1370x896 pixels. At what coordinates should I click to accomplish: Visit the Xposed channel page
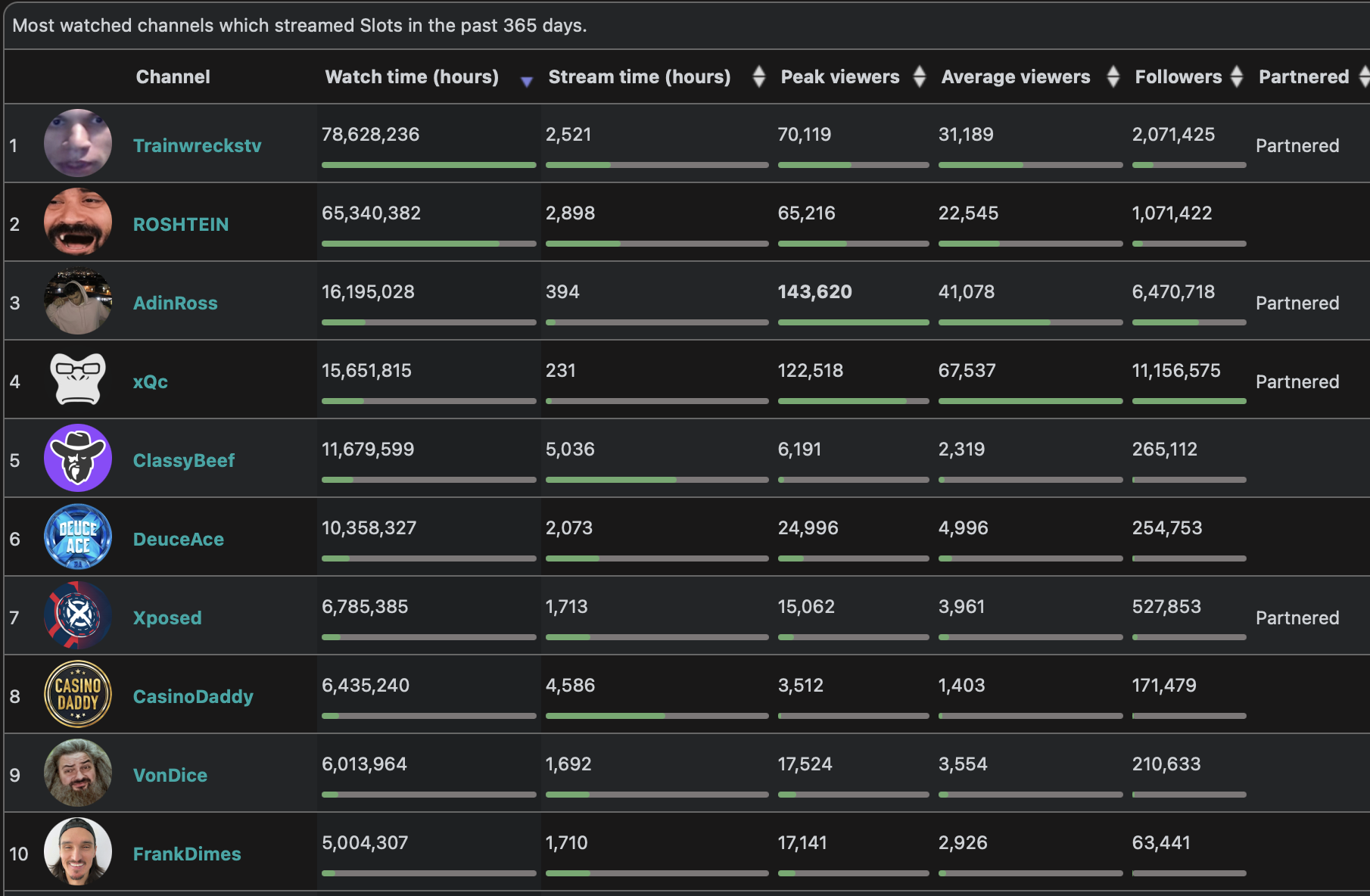(x=167, y=618)
